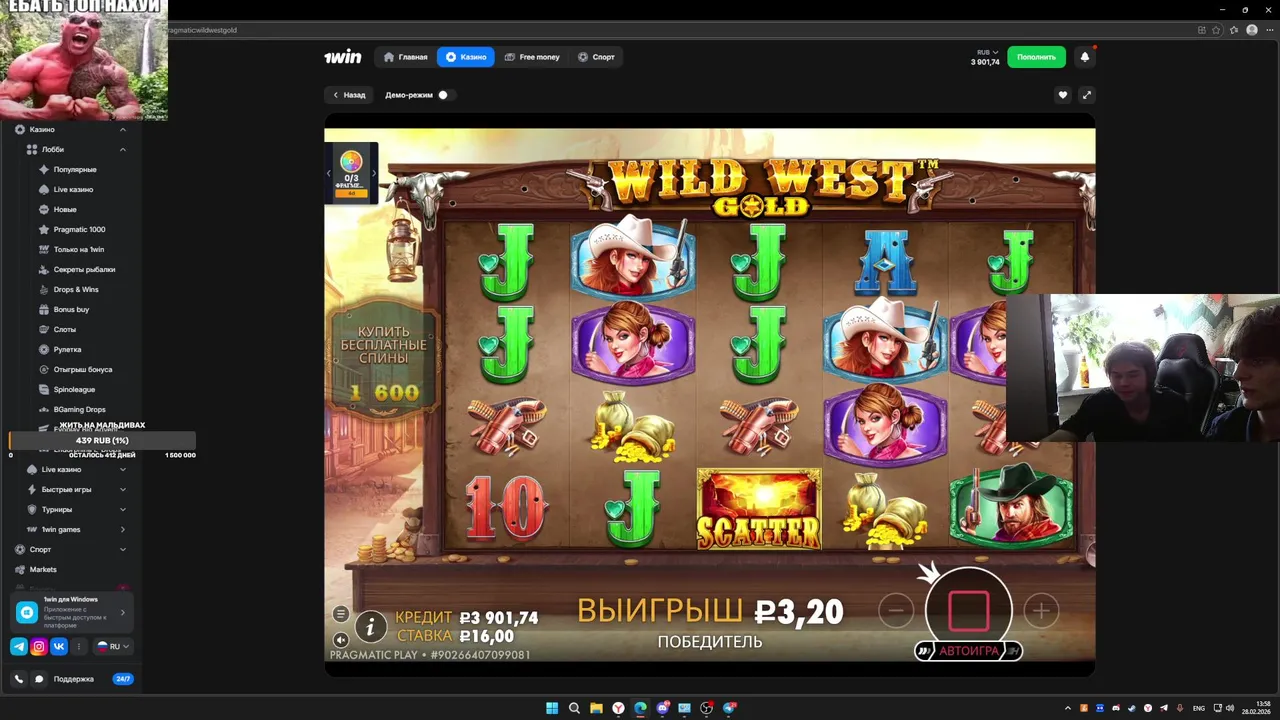
Task: Open Windows Start menu
Action: click(552, 708)
